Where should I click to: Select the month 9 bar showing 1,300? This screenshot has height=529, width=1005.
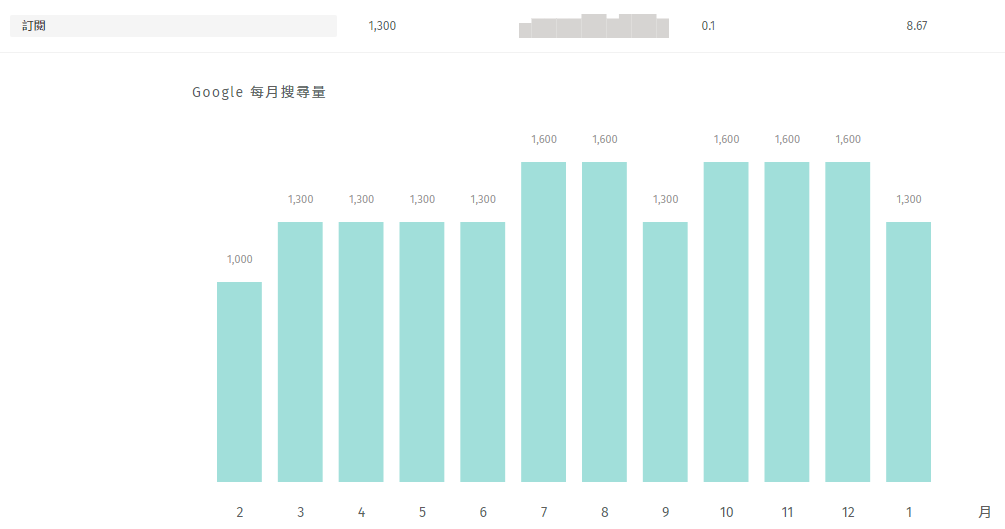pyautogui.click(x=665, y=352)
